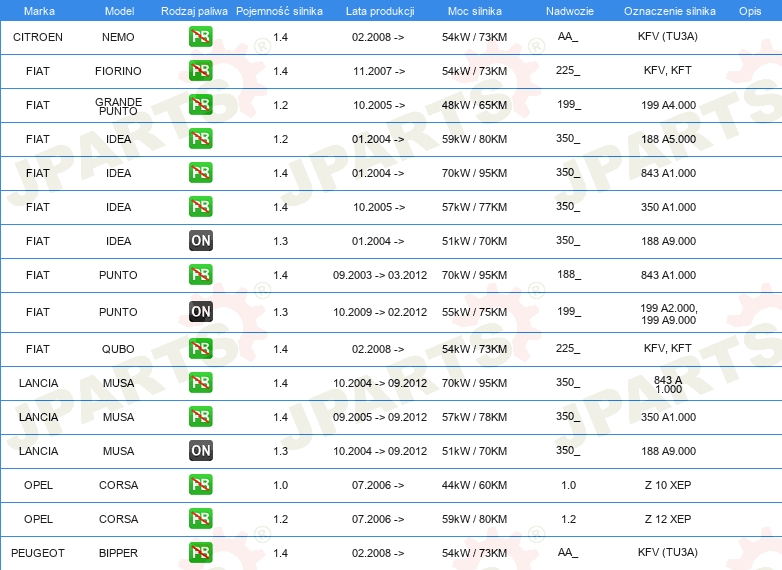Image resolution: width=782 pixels, height=570 pixels.
Task: Click the Marka column header
Action: tap(39, 11)
